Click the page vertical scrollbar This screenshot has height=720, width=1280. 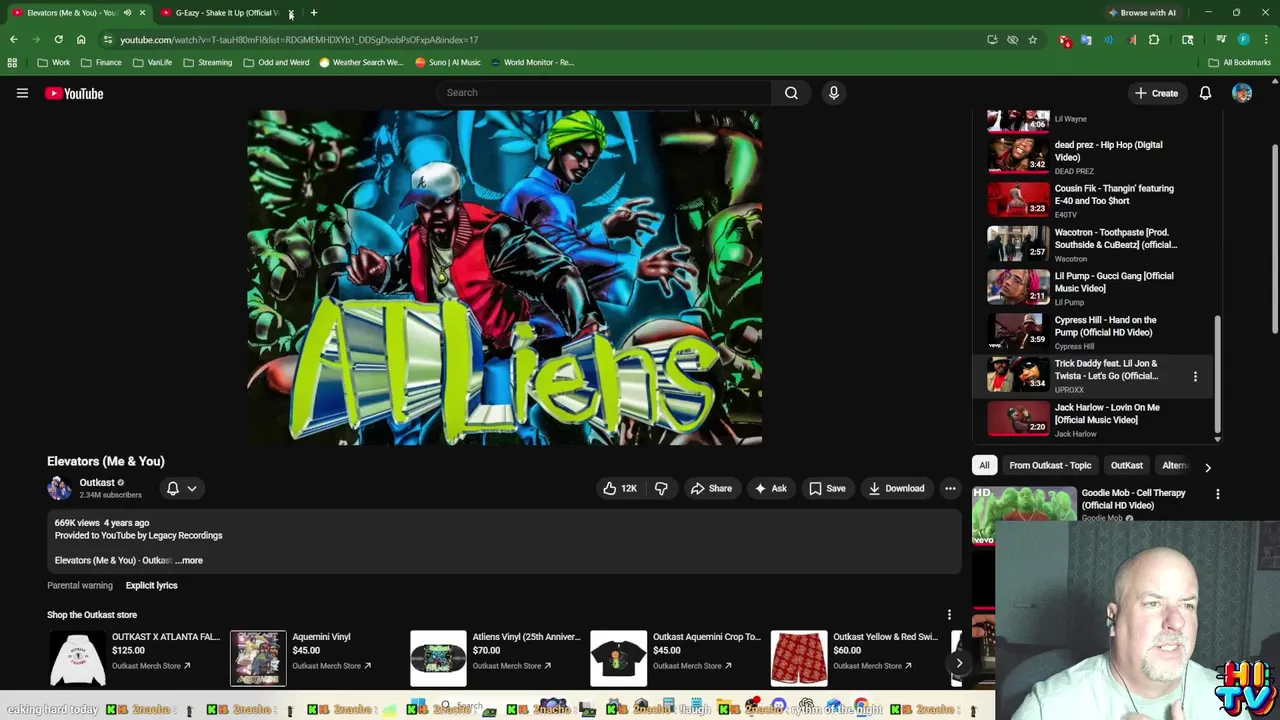click(1274, 240)
